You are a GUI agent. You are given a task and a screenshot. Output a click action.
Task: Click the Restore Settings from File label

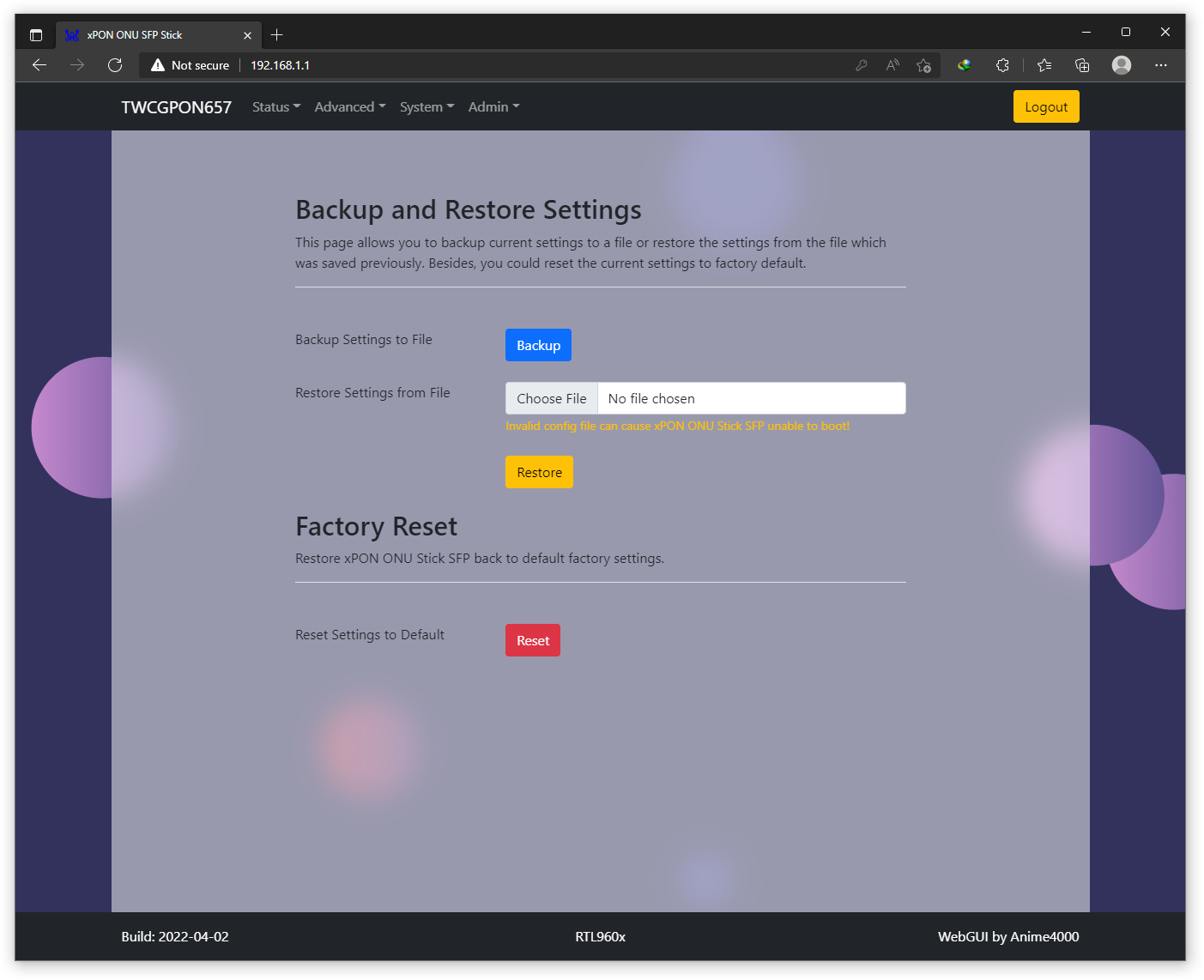[x=372, y=393]
